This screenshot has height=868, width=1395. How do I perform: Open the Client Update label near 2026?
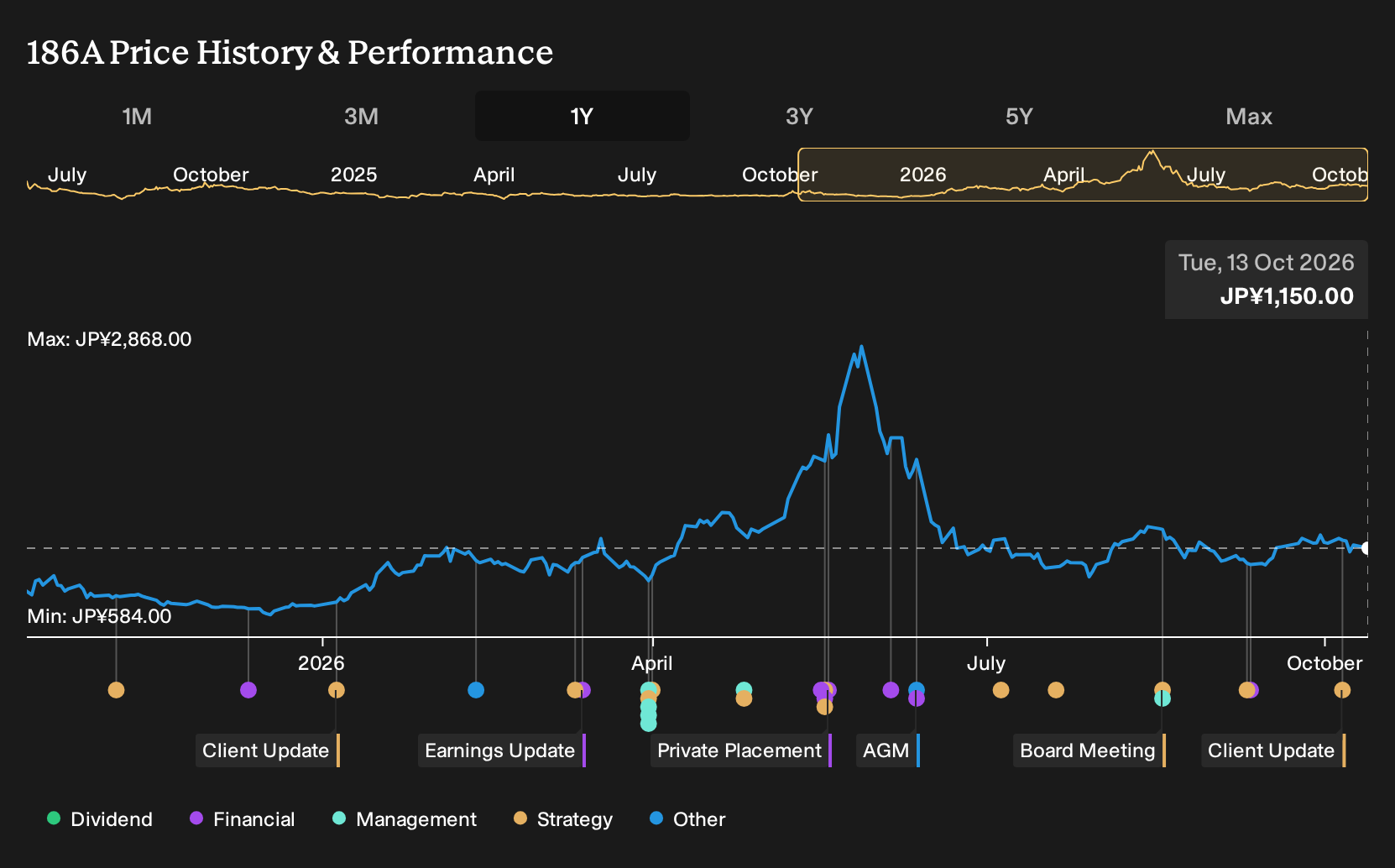(267, 750)
